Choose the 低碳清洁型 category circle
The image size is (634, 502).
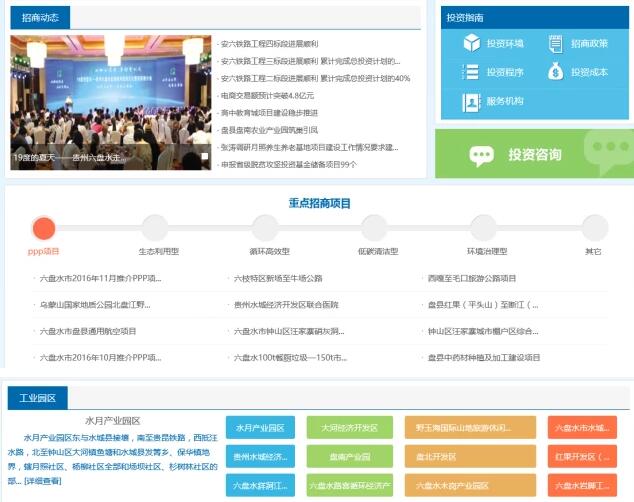(374, 227)
